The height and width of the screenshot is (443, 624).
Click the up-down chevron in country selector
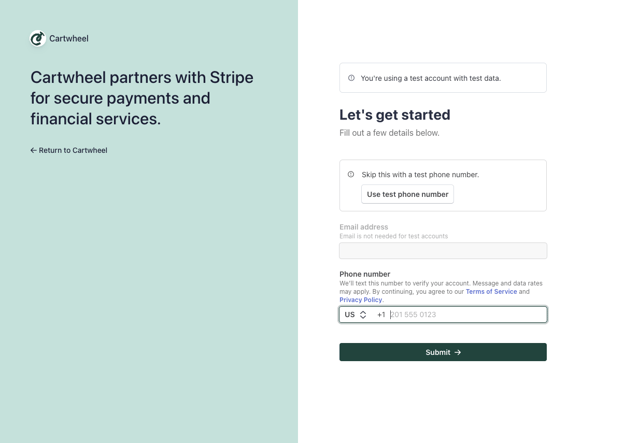(x=363, y=315)
